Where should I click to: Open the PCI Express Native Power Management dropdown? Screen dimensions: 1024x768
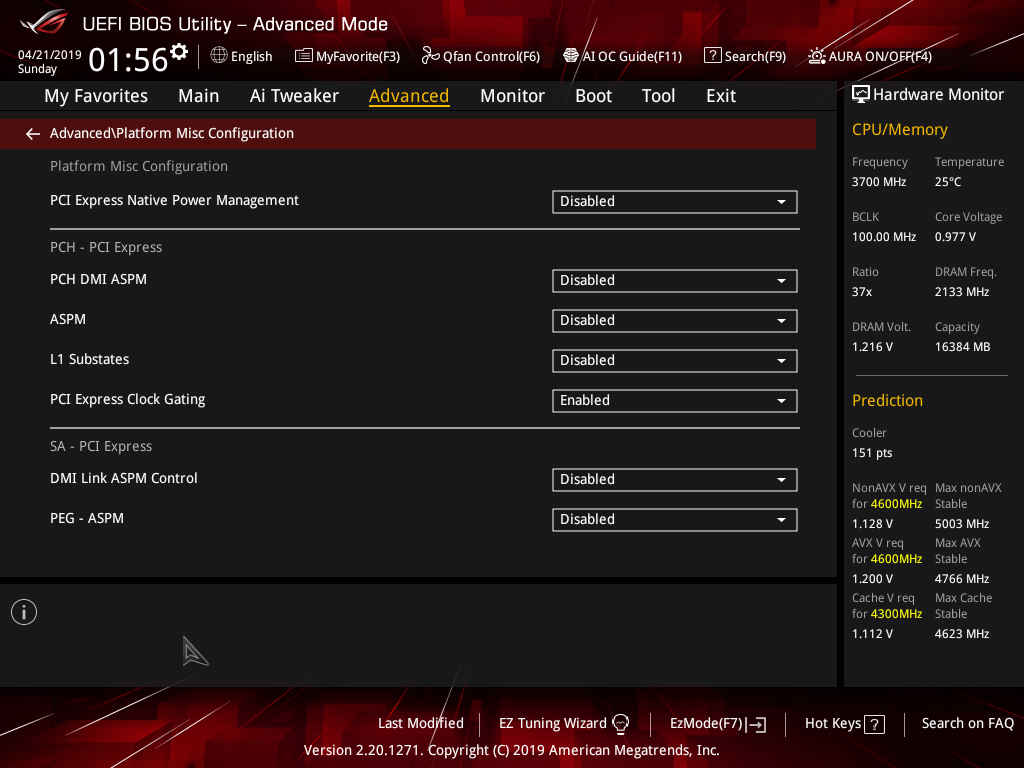(x=675, y=202)
